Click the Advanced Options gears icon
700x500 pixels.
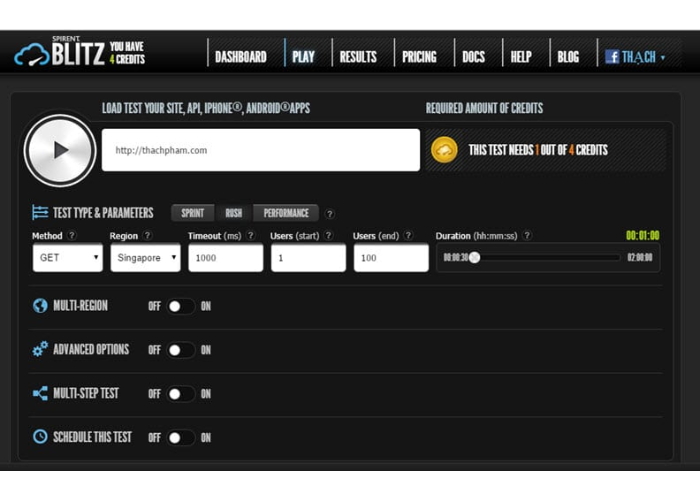pyautogui.click(x=40, y=349)
